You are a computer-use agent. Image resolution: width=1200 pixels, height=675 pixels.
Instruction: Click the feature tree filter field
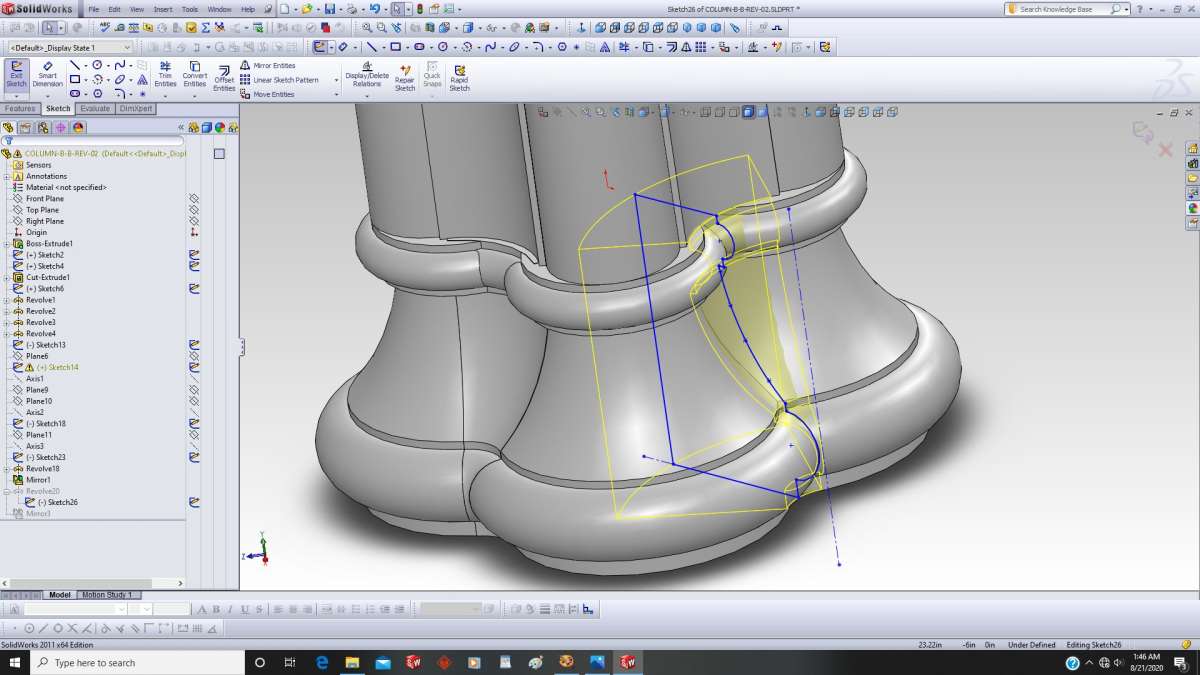click(x=93, y=141)
